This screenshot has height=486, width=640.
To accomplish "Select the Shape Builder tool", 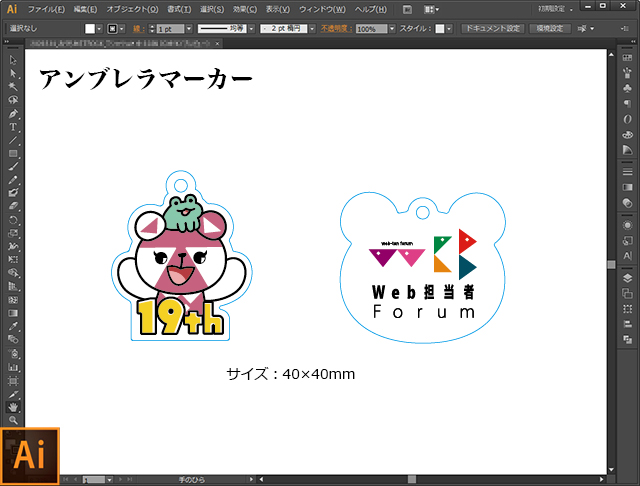I will pyautogui.click(x=13, y=273).
